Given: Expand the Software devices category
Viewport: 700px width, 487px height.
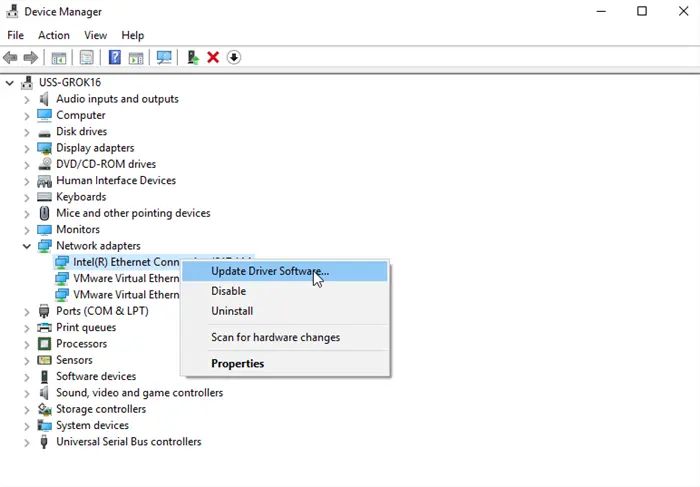Looking at the screenshot, I should pyautogui.click(x=27, y=377).
